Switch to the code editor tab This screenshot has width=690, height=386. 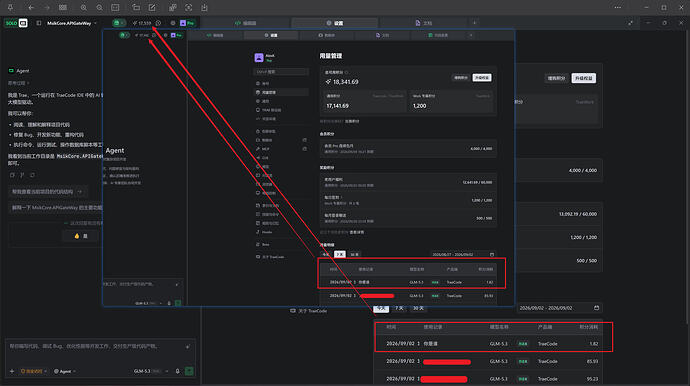click(246, 23)
